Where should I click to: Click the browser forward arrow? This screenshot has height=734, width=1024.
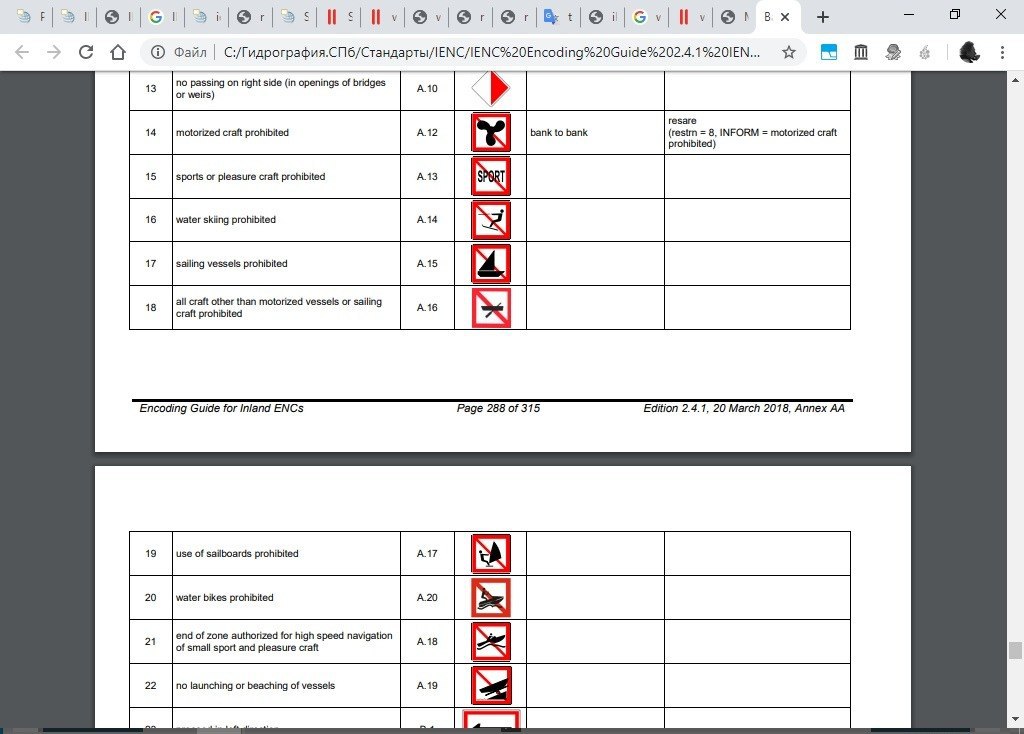pyautogui.click(x=54, y=52)
